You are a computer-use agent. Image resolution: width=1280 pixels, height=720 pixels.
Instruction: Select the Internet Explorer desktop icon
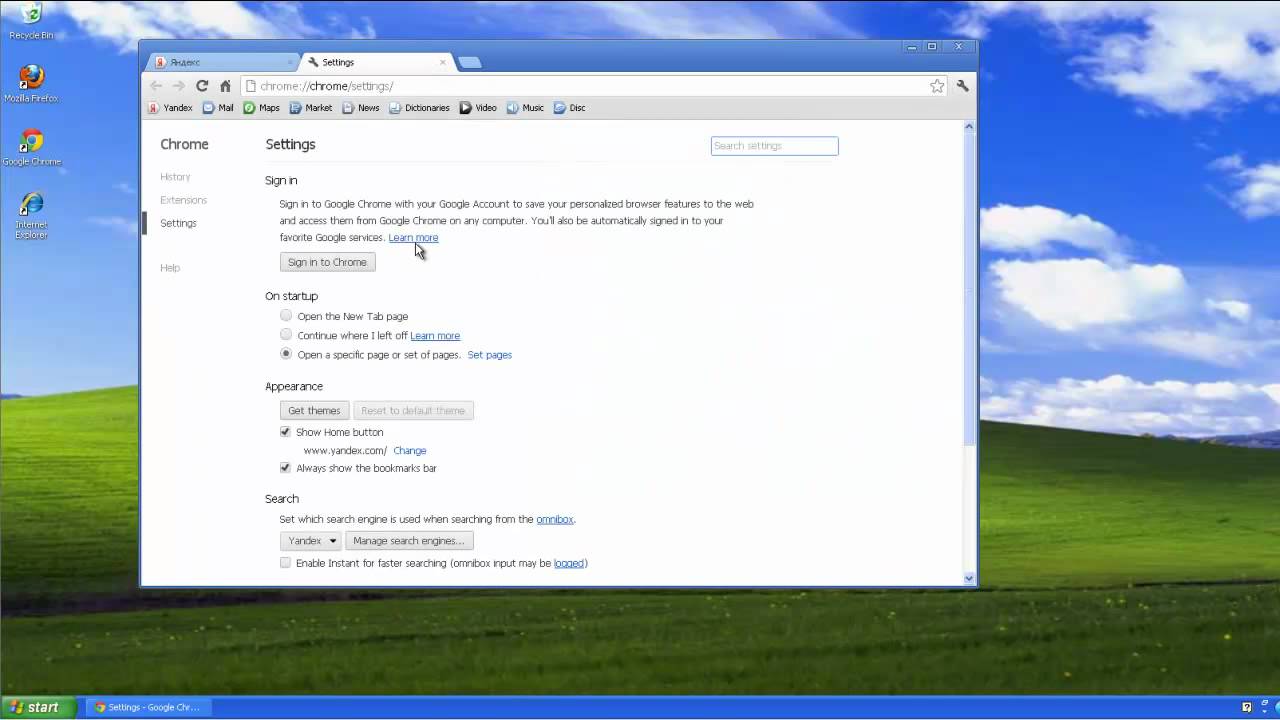[31, 215]
